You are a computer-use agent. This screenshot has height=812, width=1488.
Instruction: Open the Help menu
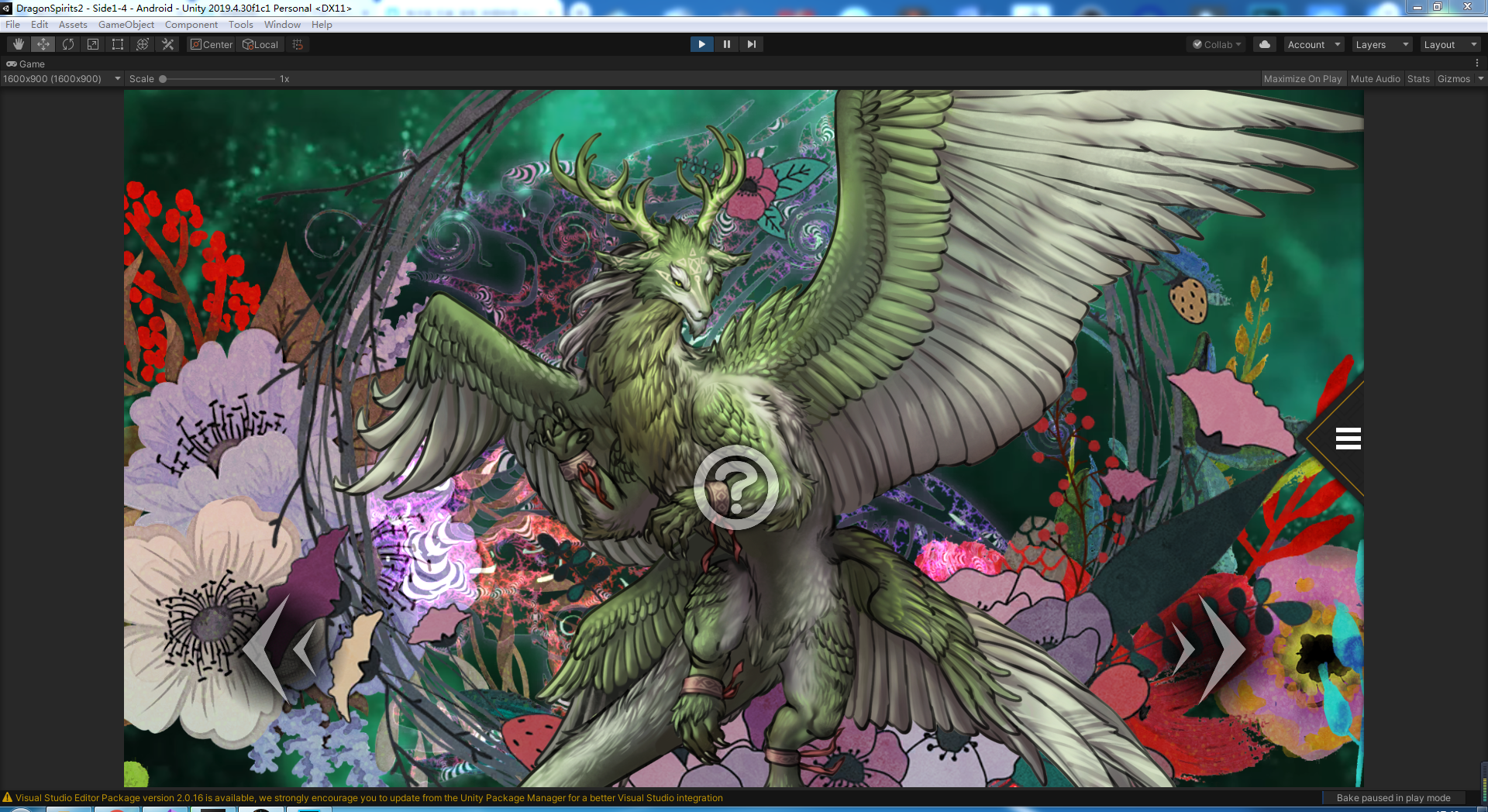click(322, 25)
